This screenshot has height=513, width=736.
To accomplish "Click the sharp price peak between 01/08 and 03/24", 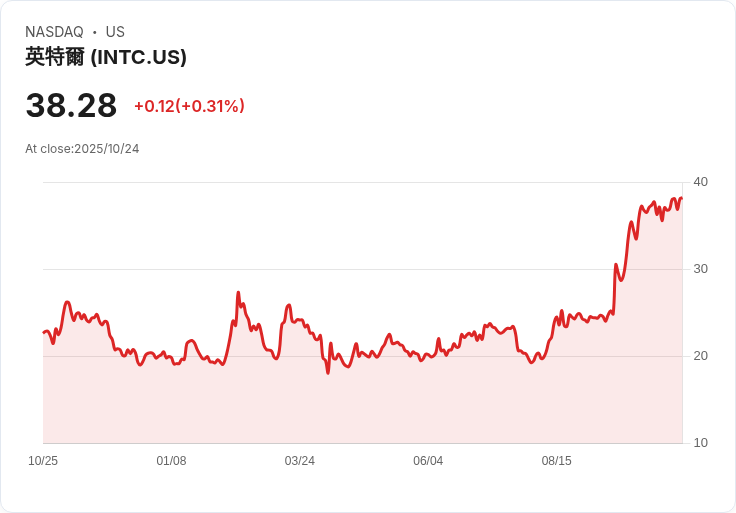I will pos(238,293).
